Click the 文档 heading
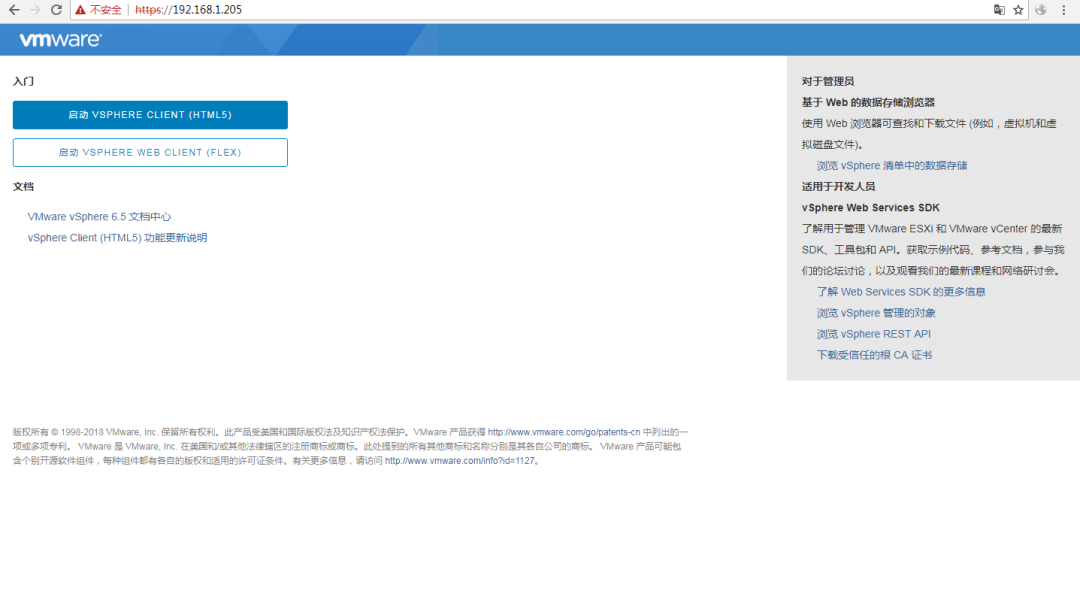The image size is (1080, 606). pos(23,187)
